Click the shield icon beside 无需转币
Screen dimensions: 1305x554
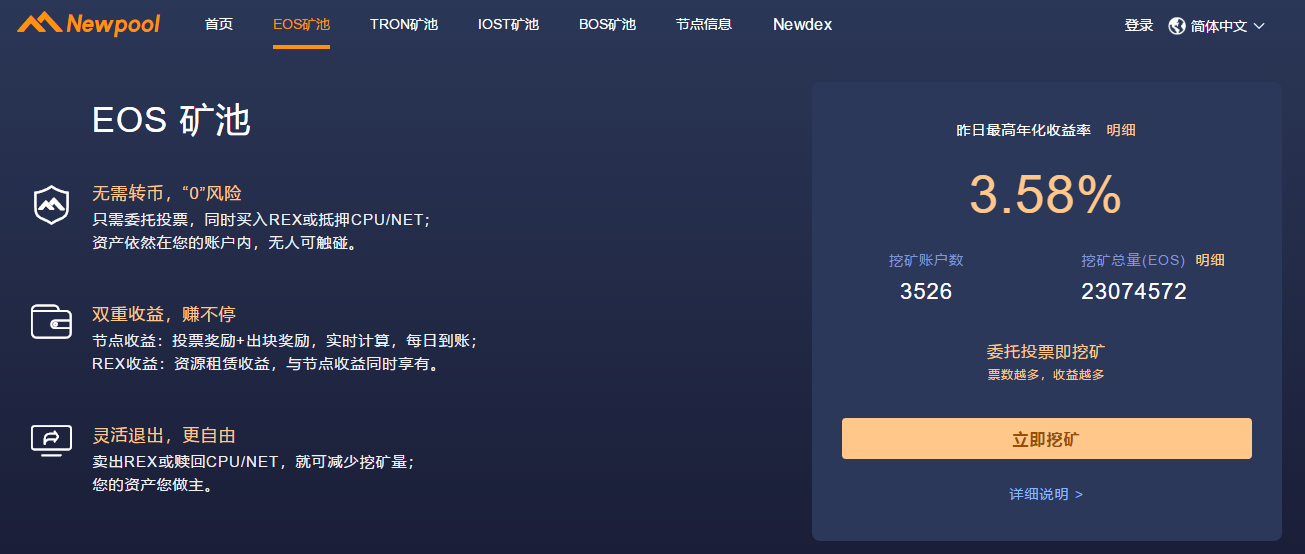pos(50,204)
